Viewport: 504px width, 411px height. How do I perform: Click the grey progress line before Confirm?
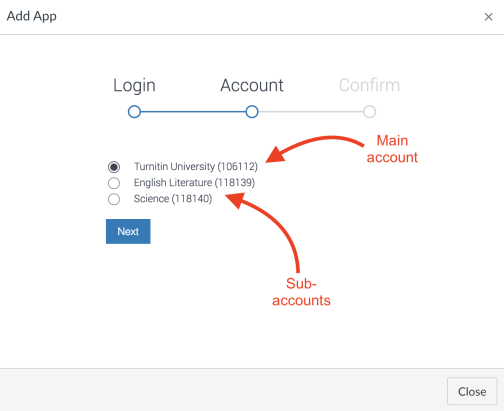point(311,112)
